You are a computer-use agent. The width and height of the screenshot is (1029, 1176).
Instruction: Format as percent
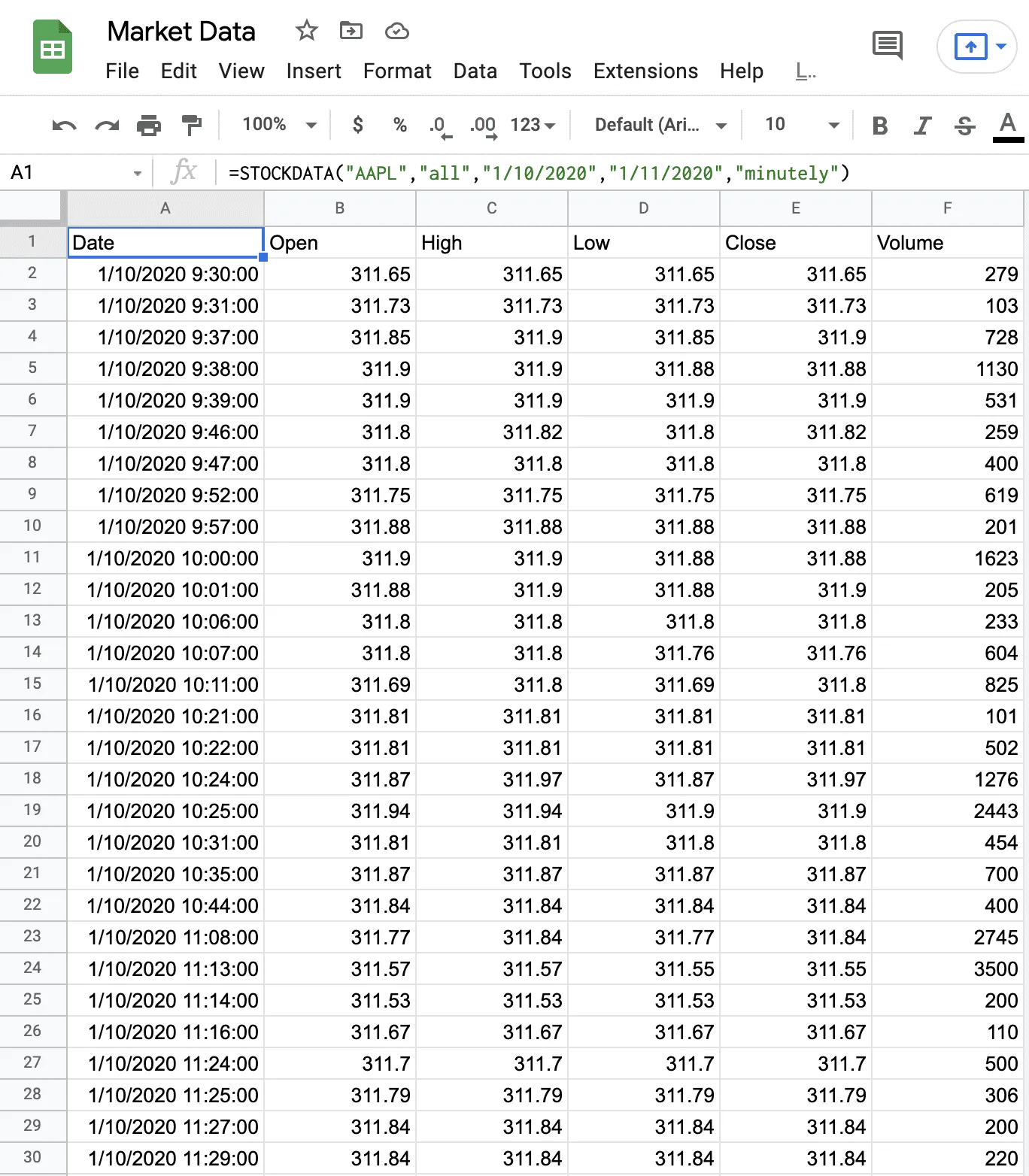click(x=400, y=124)
